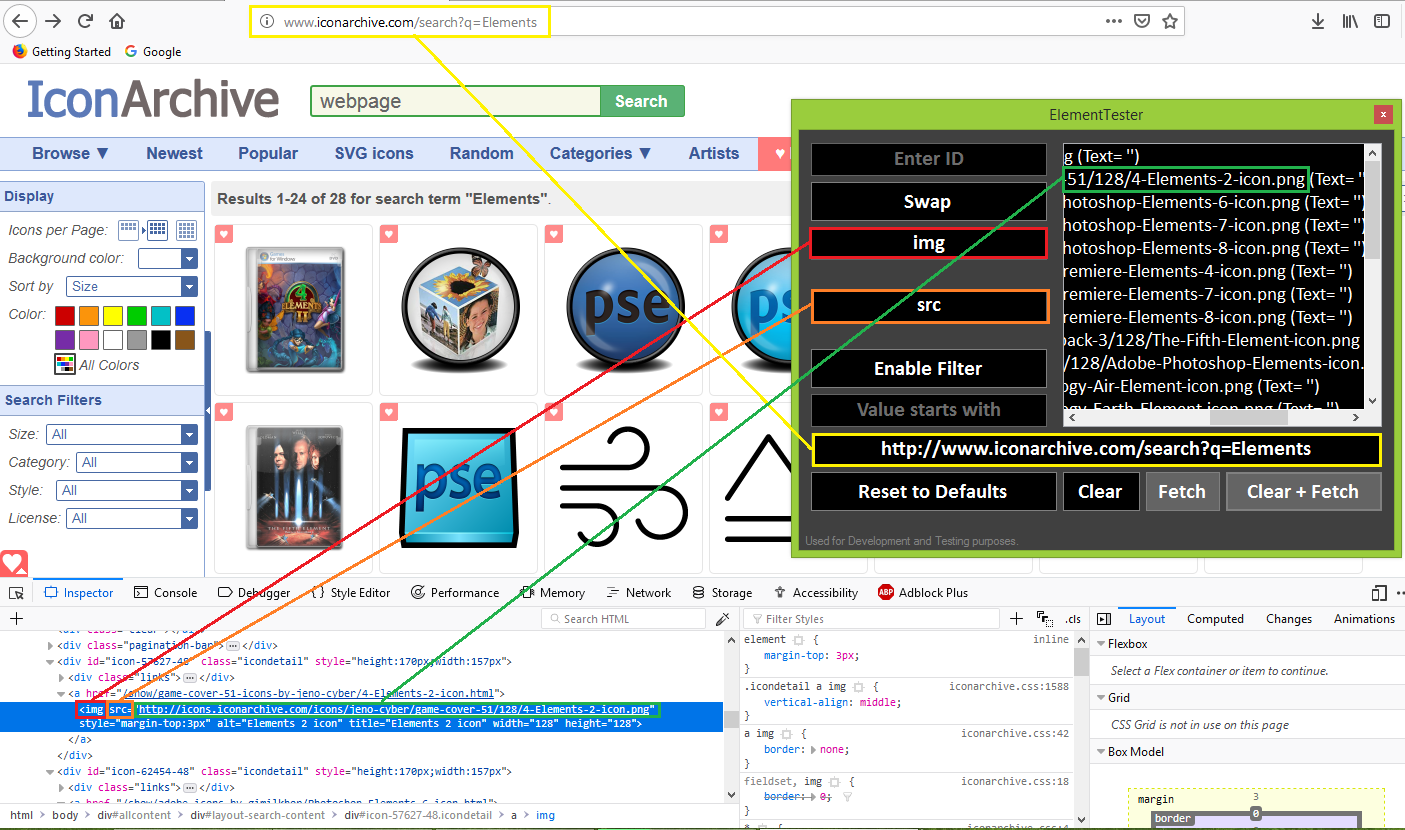The height and width of the screenshot is (830, 1405).
Task: Select most icons per page option
Action: coord(186,230)
